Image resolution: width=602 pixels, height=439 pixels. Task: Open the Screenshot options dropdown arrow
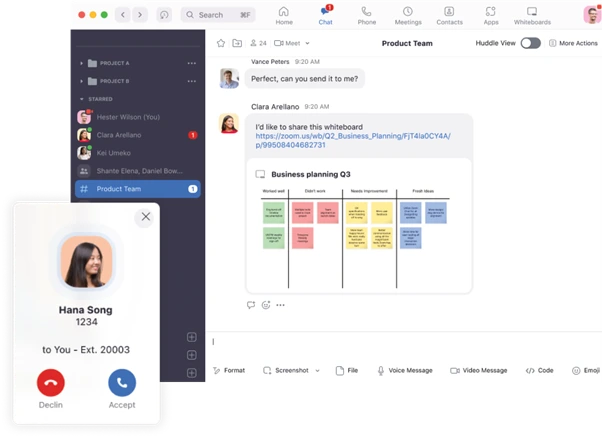tap(317, 370)
